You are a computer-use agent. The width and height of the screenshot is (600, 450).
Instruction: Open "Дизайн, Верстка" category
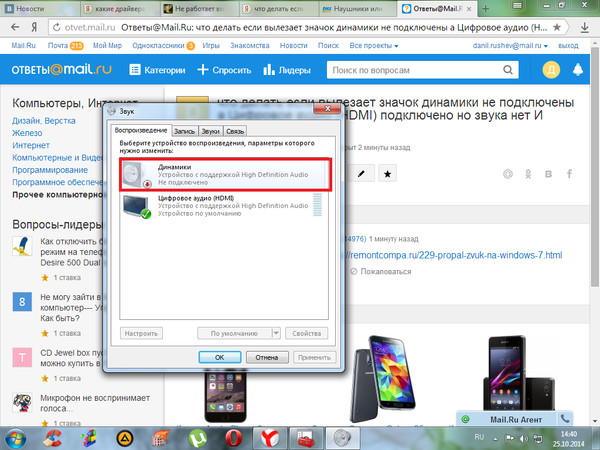point(44,121)
